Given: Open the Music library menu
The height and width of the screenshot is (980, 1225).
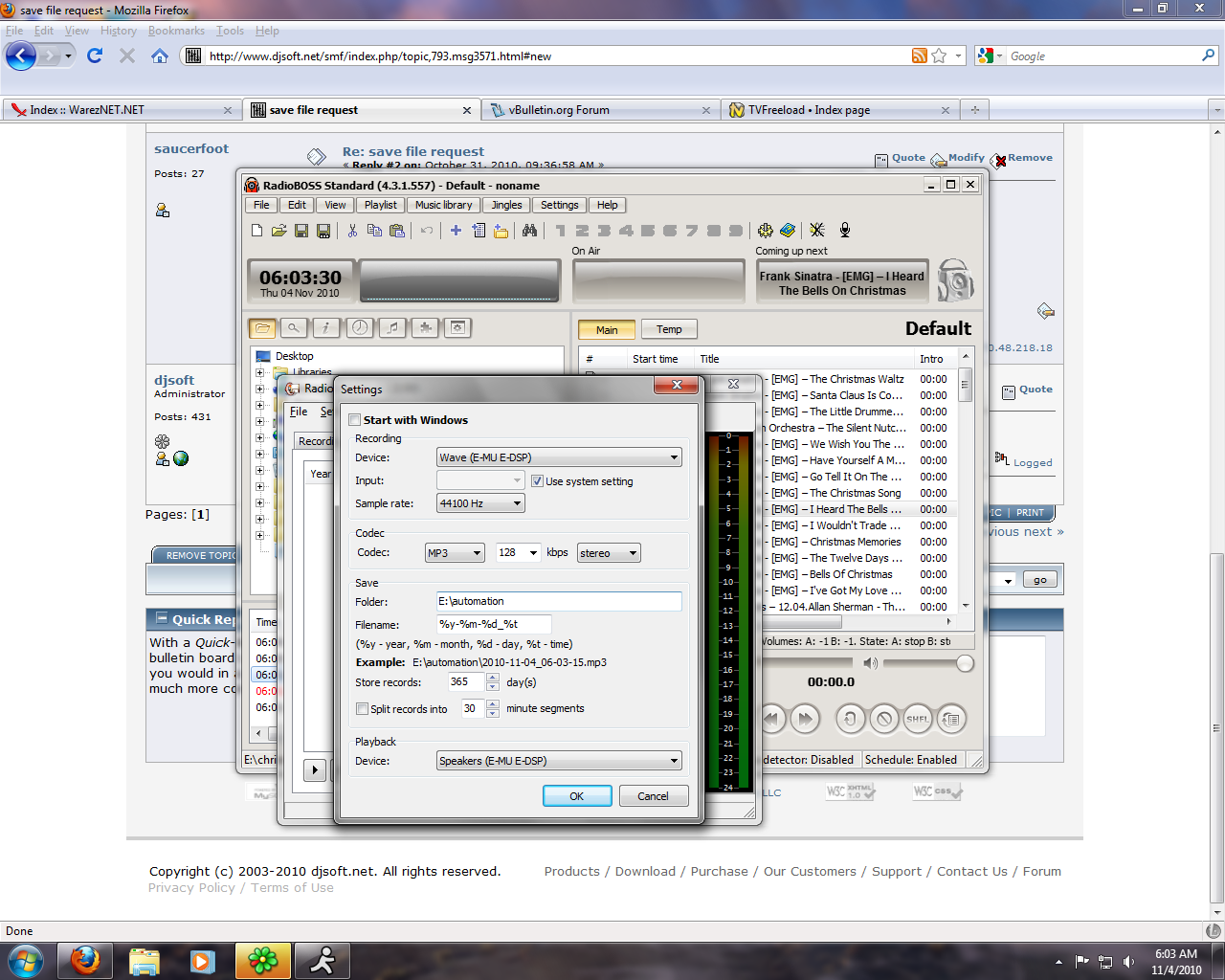Looking at the screenshot, I should (443, 205).
